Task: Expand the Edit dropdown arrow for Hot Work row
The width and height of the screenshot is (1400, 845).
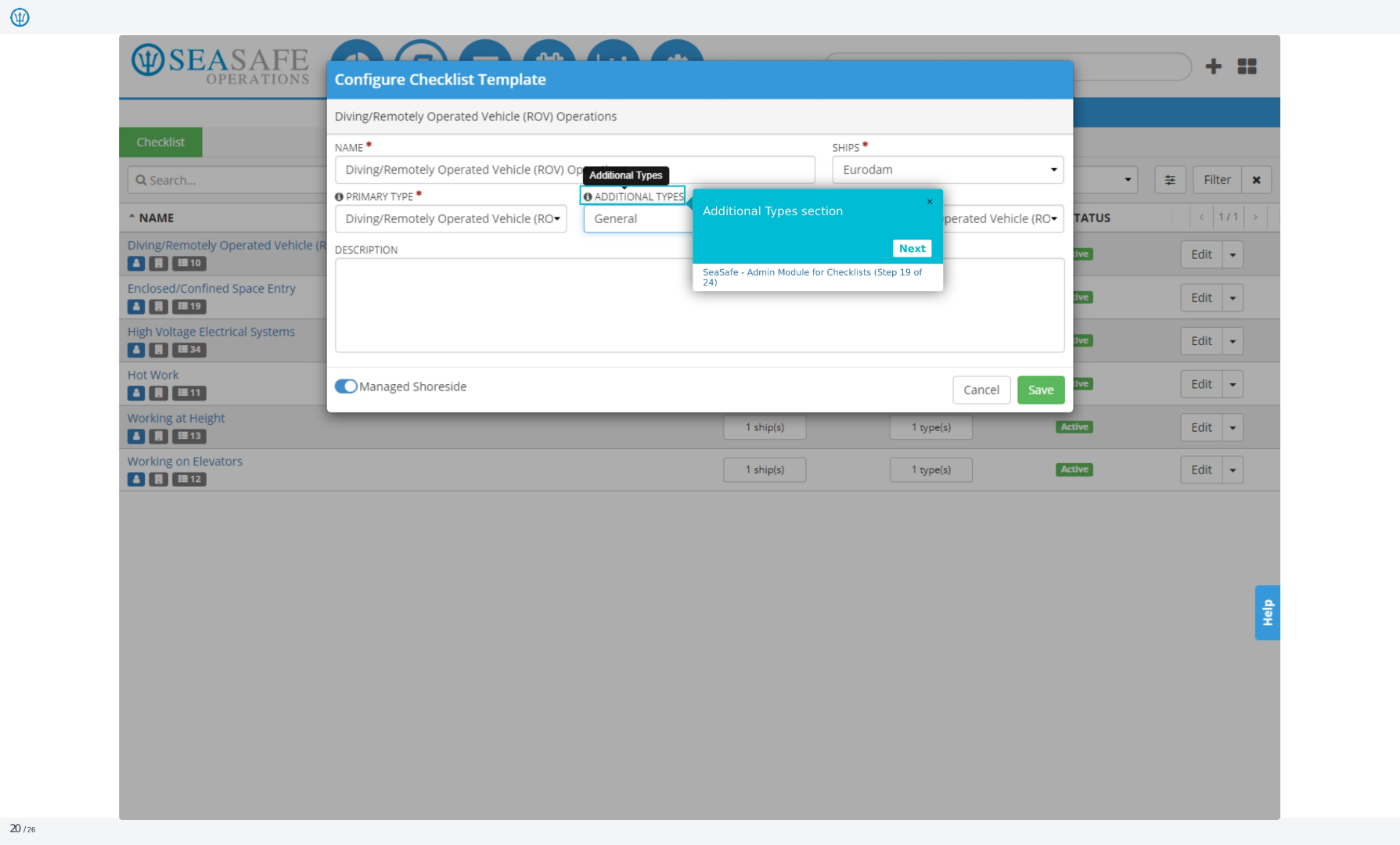Action: 1233,384
